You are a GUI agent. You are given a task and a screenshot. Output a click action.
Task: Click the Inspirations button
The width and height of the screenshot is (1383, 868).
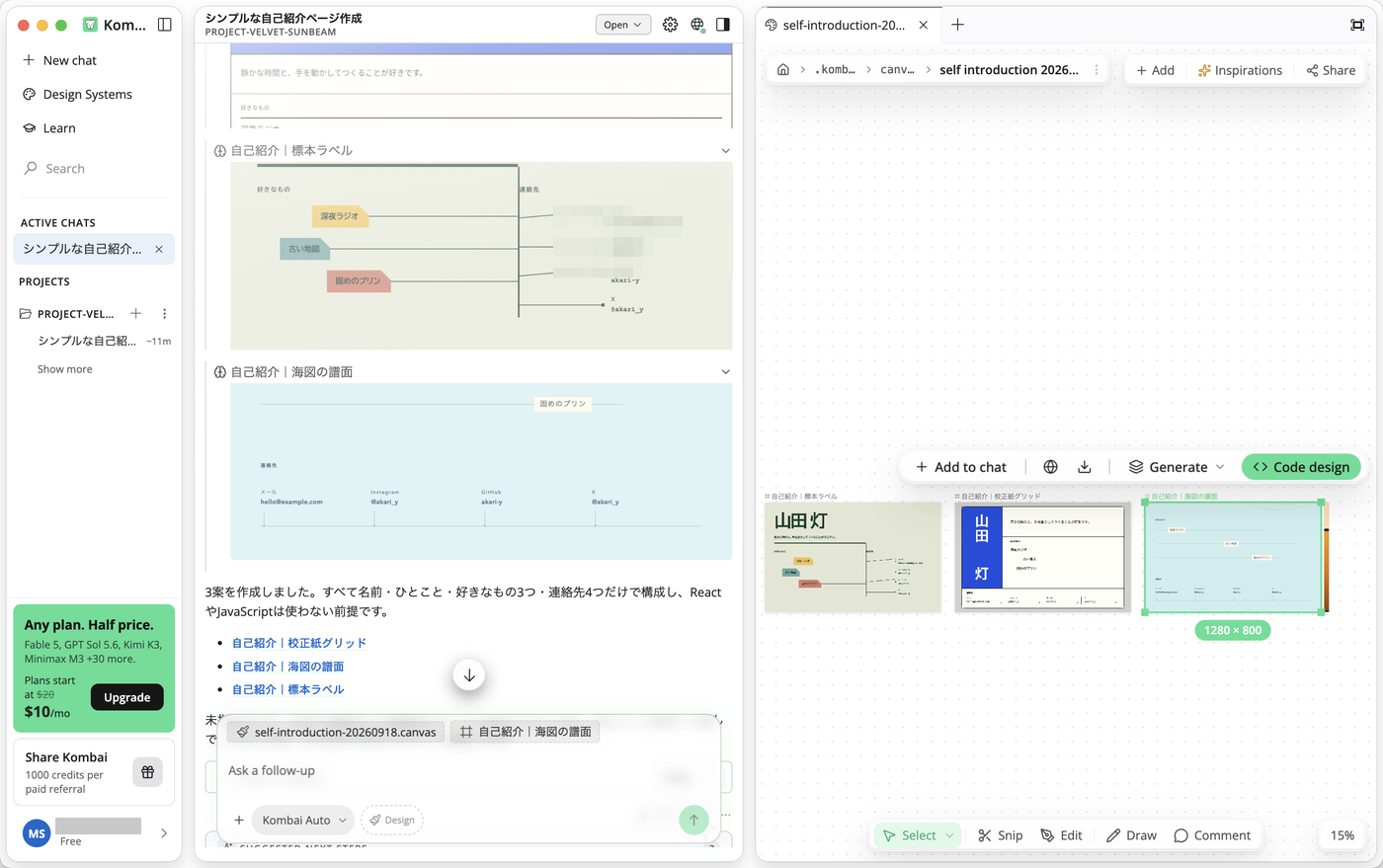pos(1240,70)
